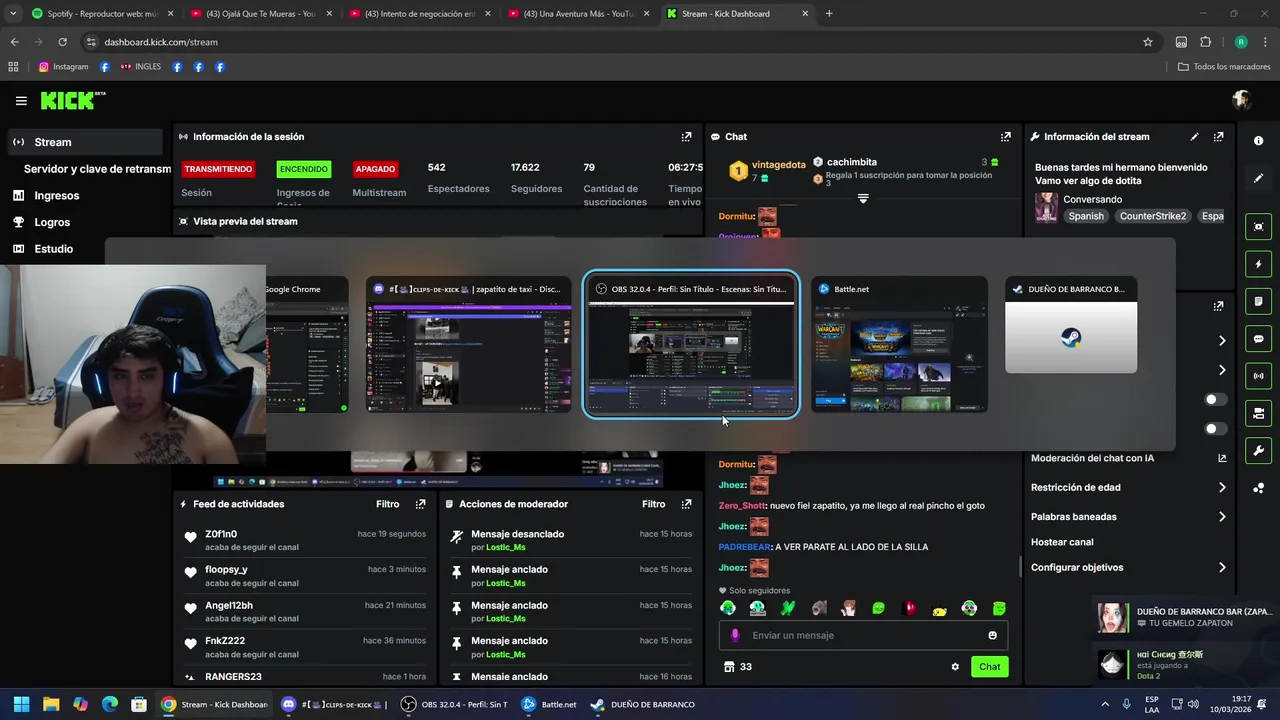Open the emoji picker in message box

tap(992, 635)
